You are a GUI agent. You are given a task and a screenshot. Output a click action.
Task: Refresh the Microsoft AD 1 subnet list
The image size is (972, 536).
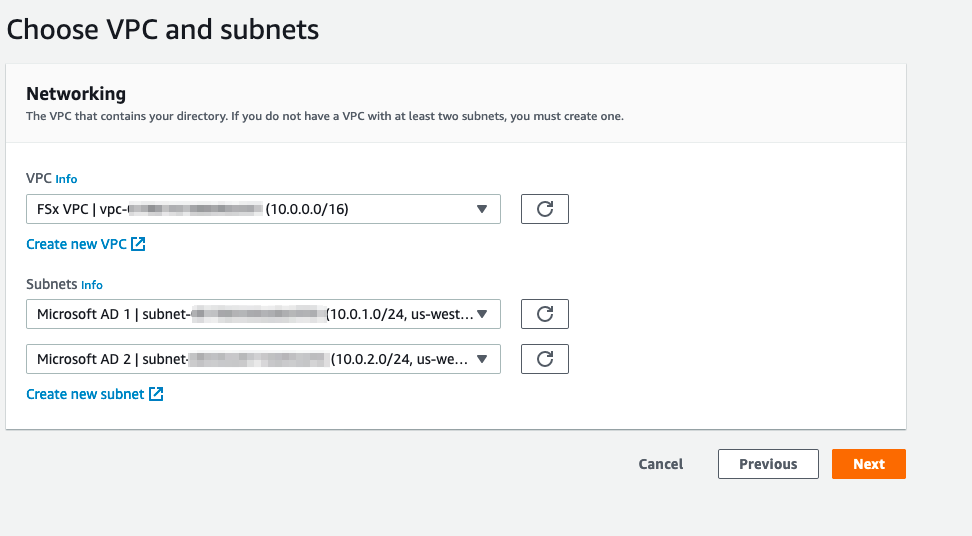[x=545, y=314]
